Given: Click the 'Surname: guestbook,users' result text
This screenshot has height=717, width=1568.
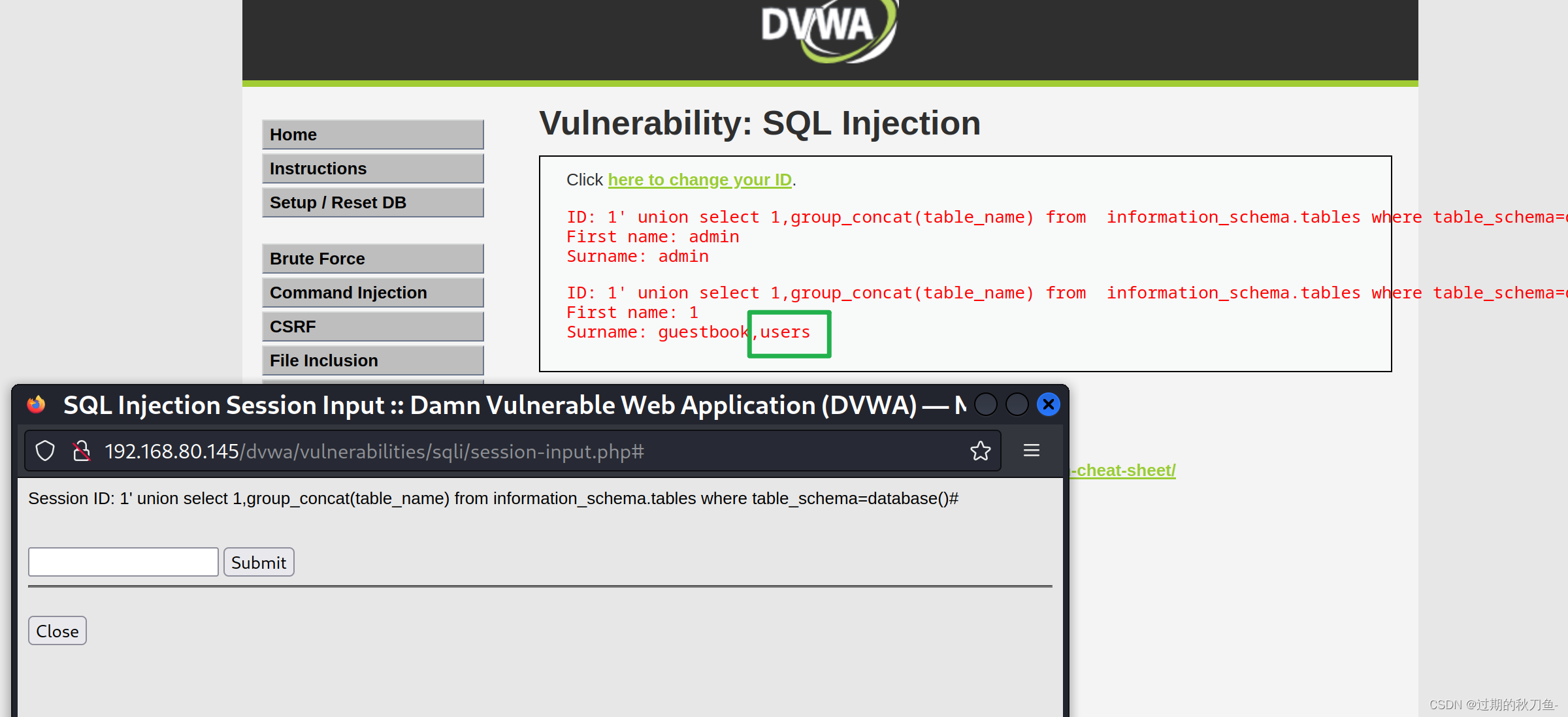Looking at the screenshot, I should tap(689, 332).
